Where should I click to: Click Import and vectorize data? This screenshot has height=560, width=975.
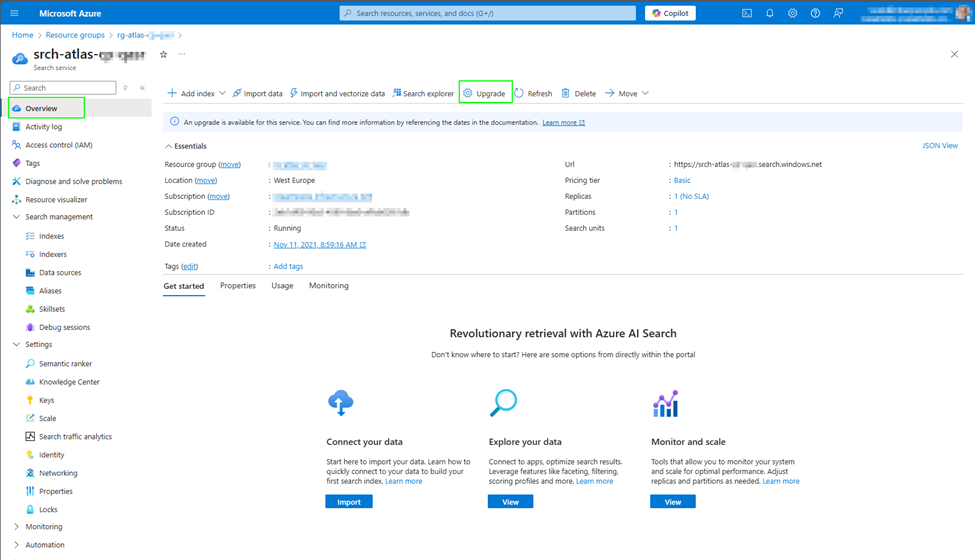coord(337,93)
